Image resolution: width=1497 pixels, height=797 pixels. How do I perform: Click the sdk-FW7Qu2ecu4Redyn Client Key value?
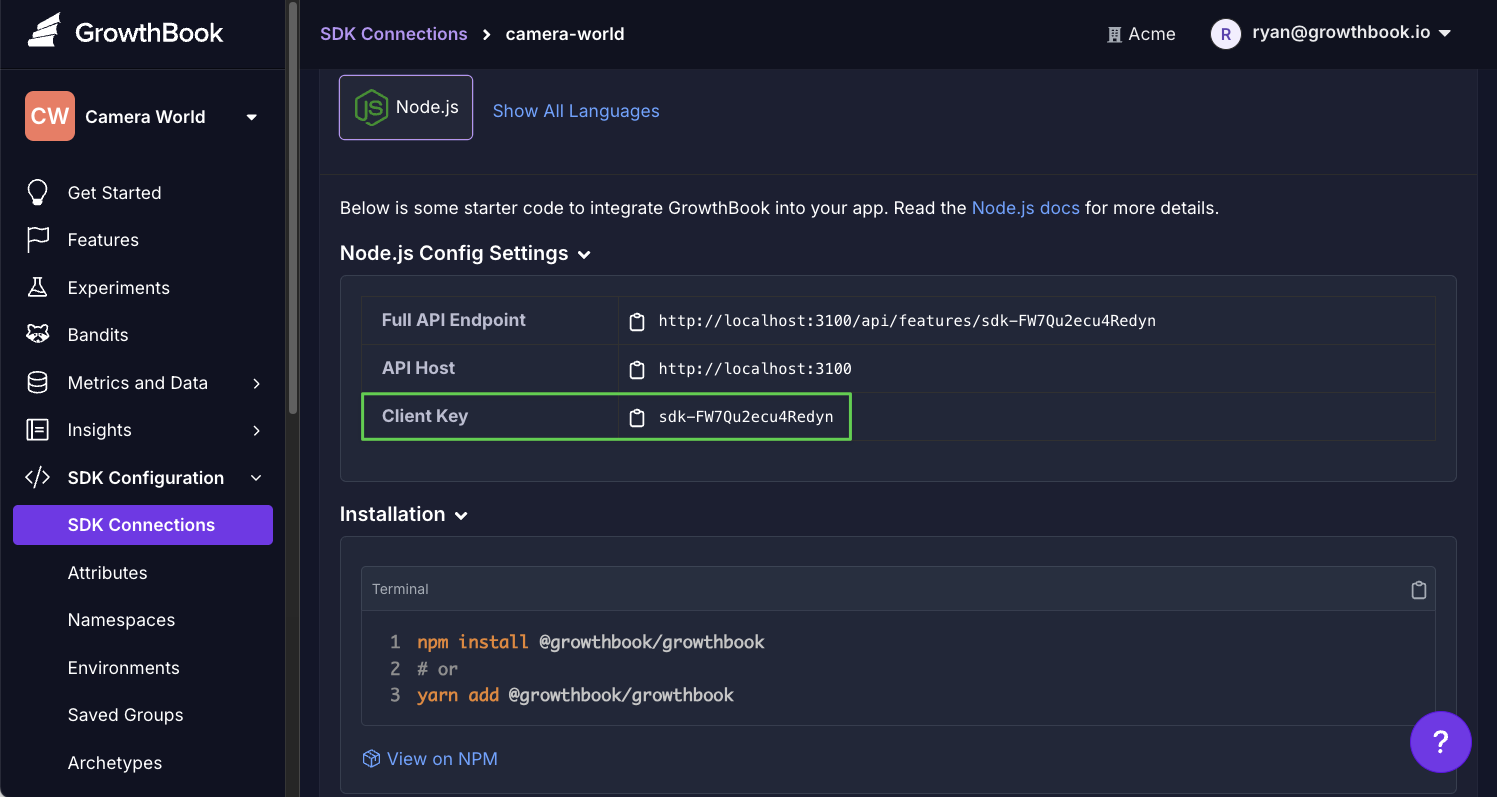click(x=746, y=417)
